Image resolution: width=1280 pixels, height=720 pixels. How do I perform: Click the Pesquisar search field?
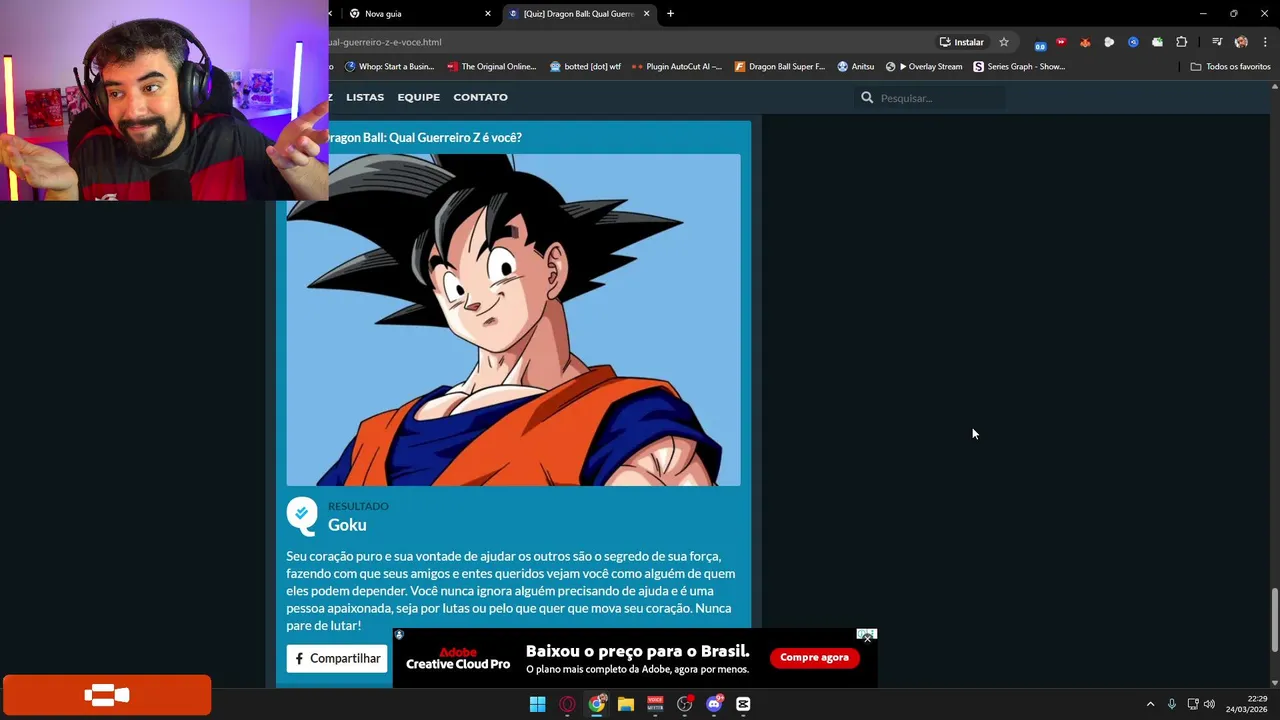click(940, 98)
